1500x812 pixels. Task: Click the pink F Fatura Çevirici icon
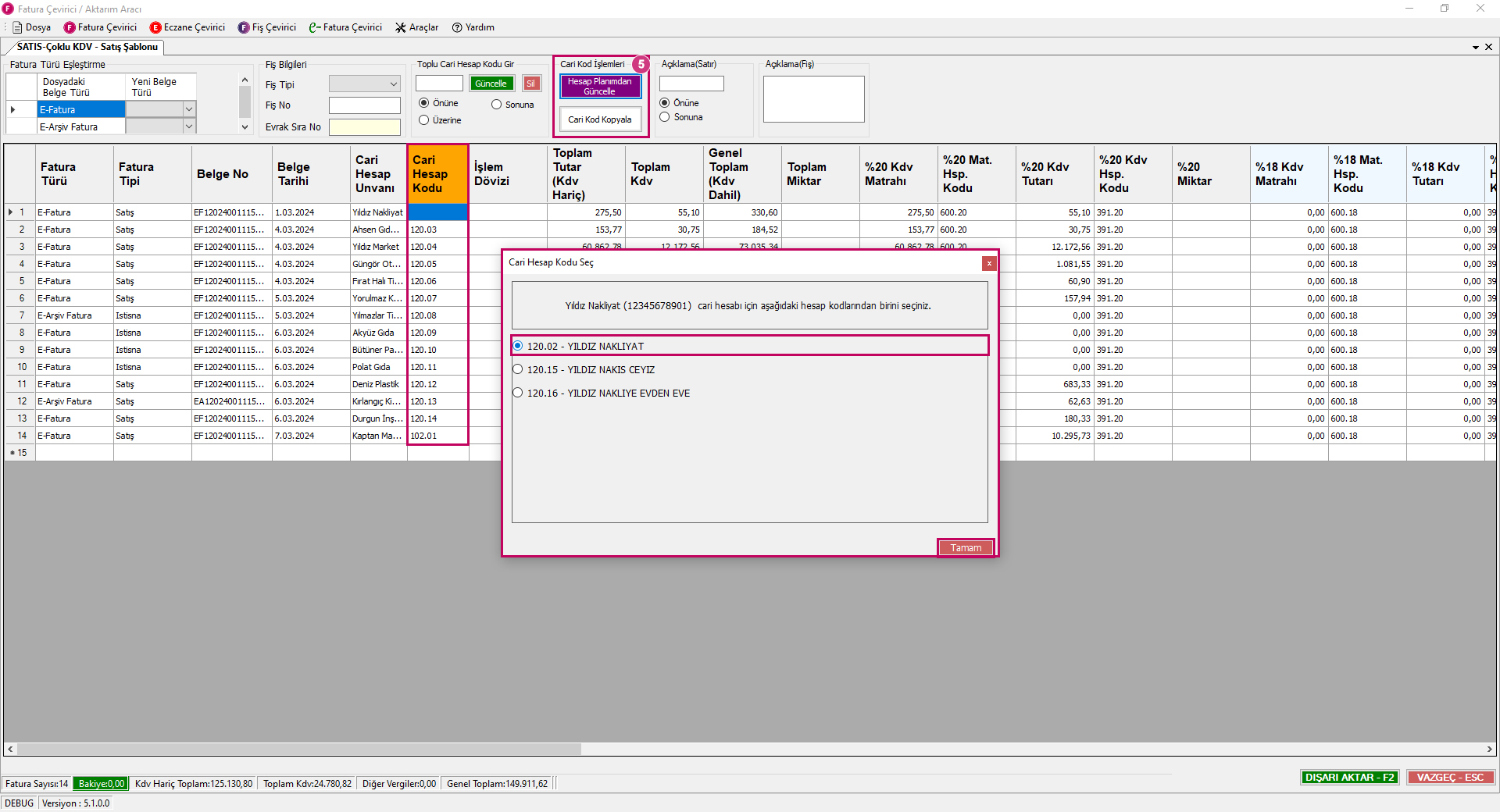[70, 27]
